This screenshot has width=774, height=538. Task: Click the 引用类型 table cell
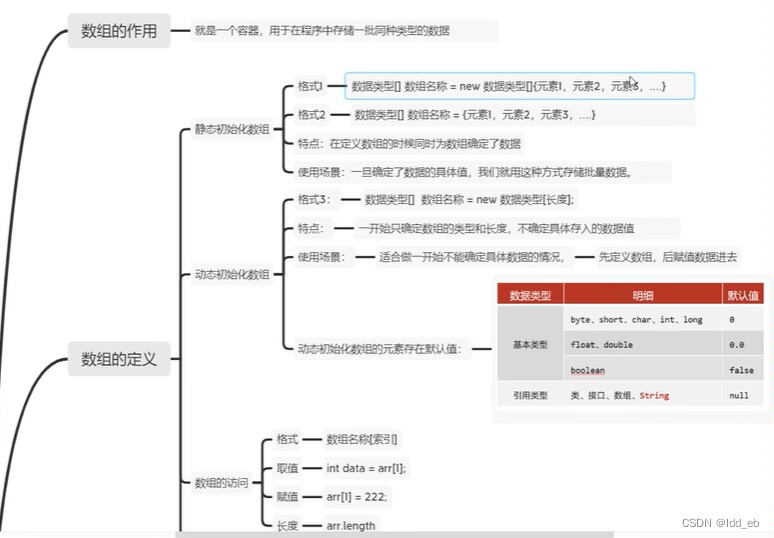click(530, 395)
